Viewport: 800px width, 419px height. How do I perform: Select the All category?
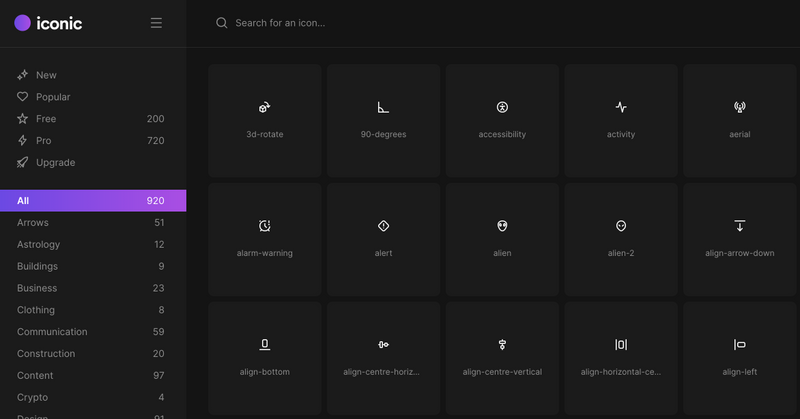click(x=93, y=201)
